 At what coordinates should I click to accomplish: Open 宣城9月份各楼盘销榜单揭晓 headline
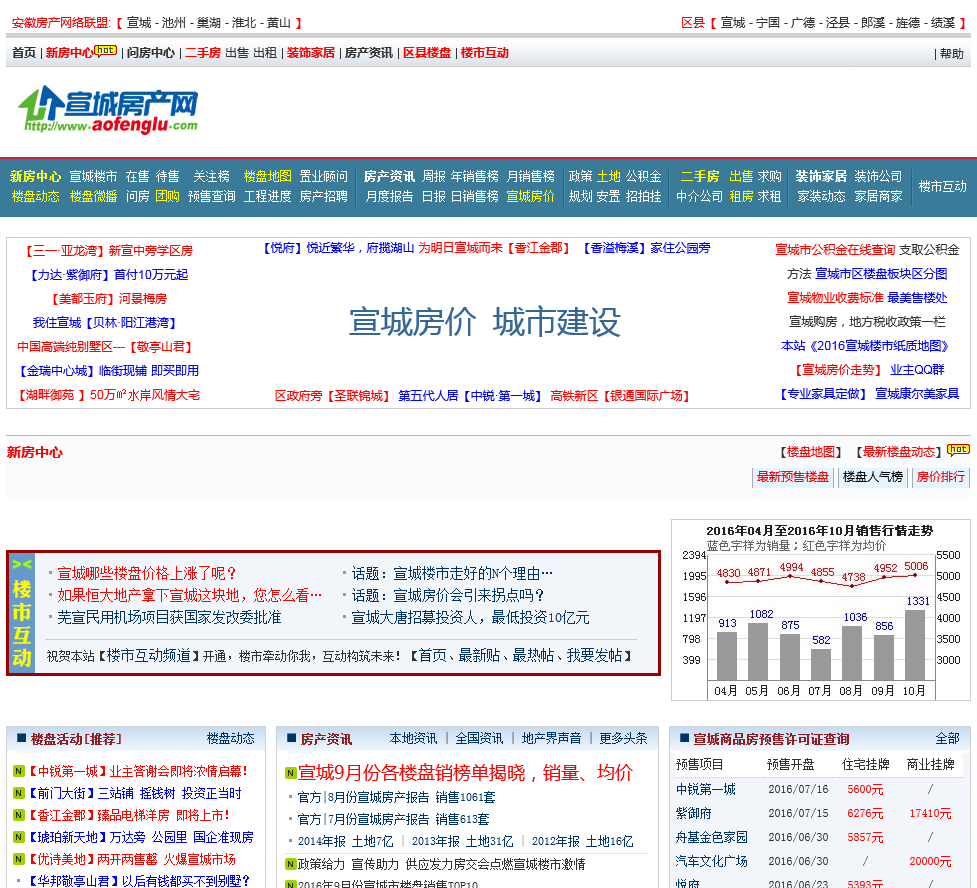pyautogui.click(x=465, y=773)
